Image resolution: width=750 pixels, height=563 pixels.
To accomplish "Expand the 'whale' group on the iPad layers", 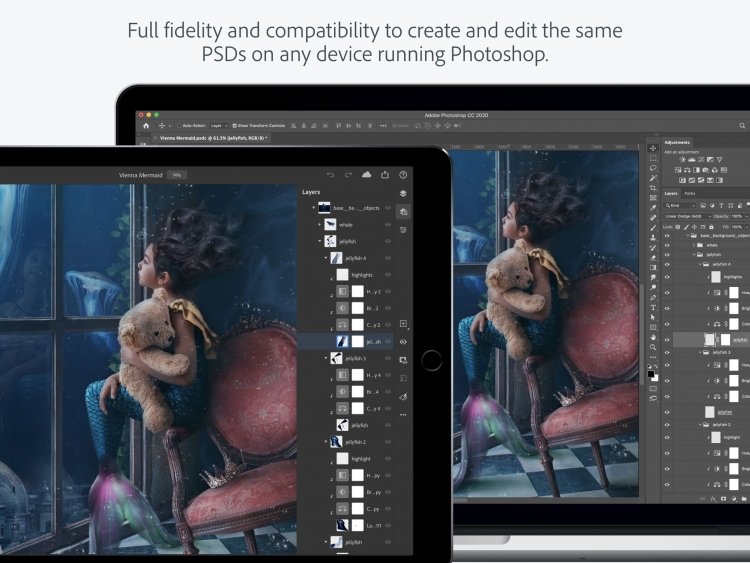I will click(x=320, y=224).
